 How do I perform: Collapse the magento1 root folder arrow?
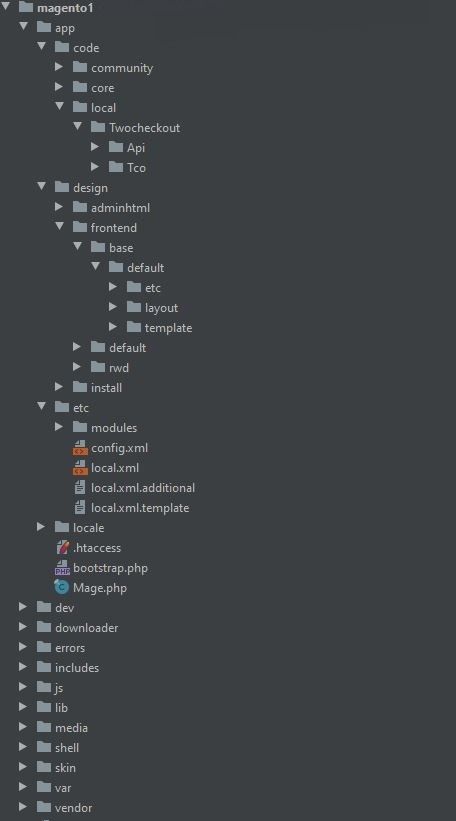click(5, 7)
